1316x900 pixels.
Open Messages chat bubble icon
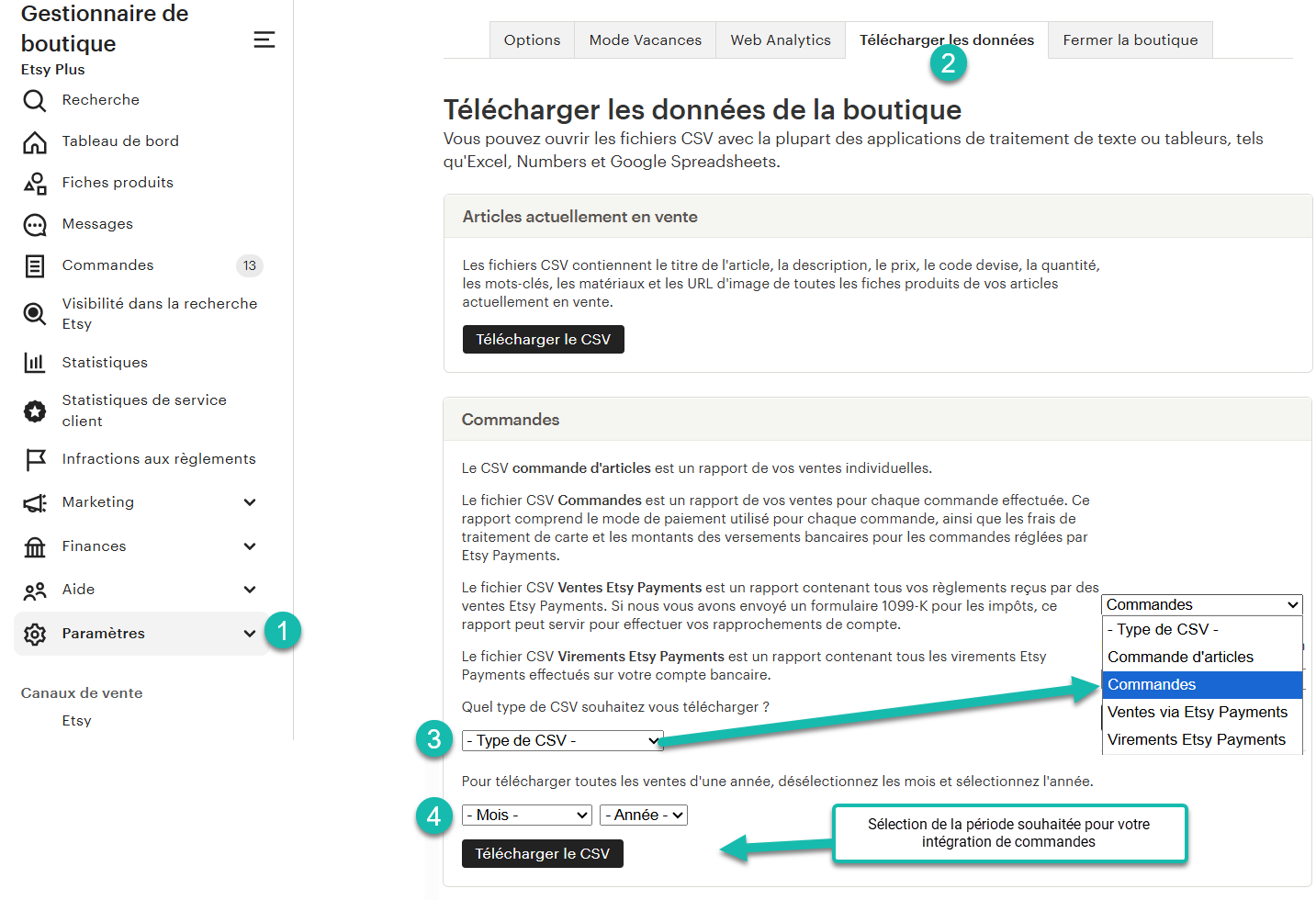[x=35, y=225]
